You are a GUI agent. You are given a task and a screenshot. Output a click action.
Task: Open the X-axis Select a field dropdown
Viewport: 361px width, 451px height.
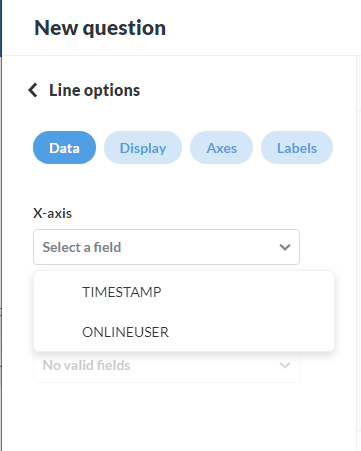[x=166, y=247]
